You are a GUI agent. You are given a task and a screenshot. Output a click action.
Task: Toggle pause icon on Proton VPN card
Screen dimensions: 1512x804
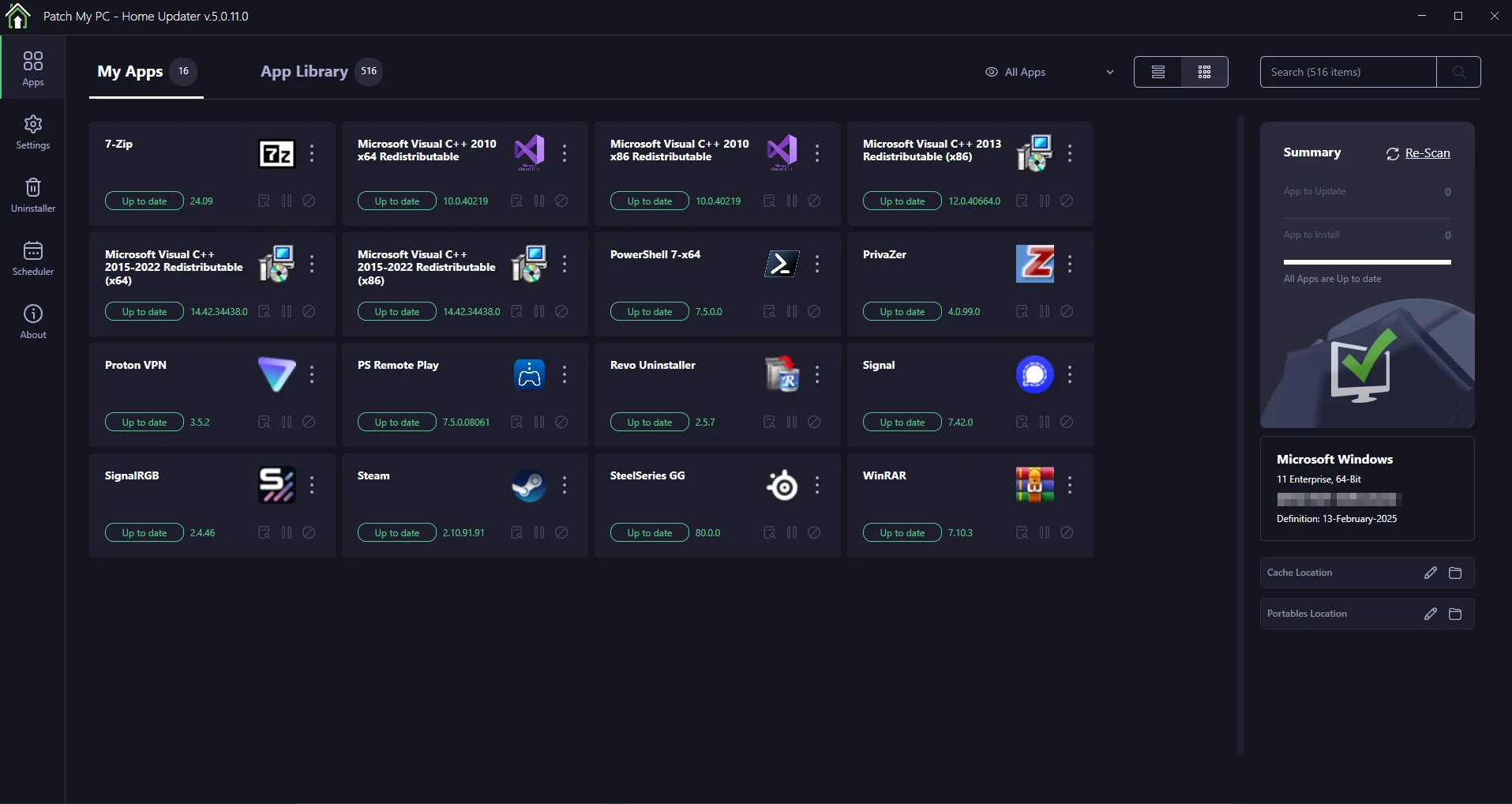[287, 423]
